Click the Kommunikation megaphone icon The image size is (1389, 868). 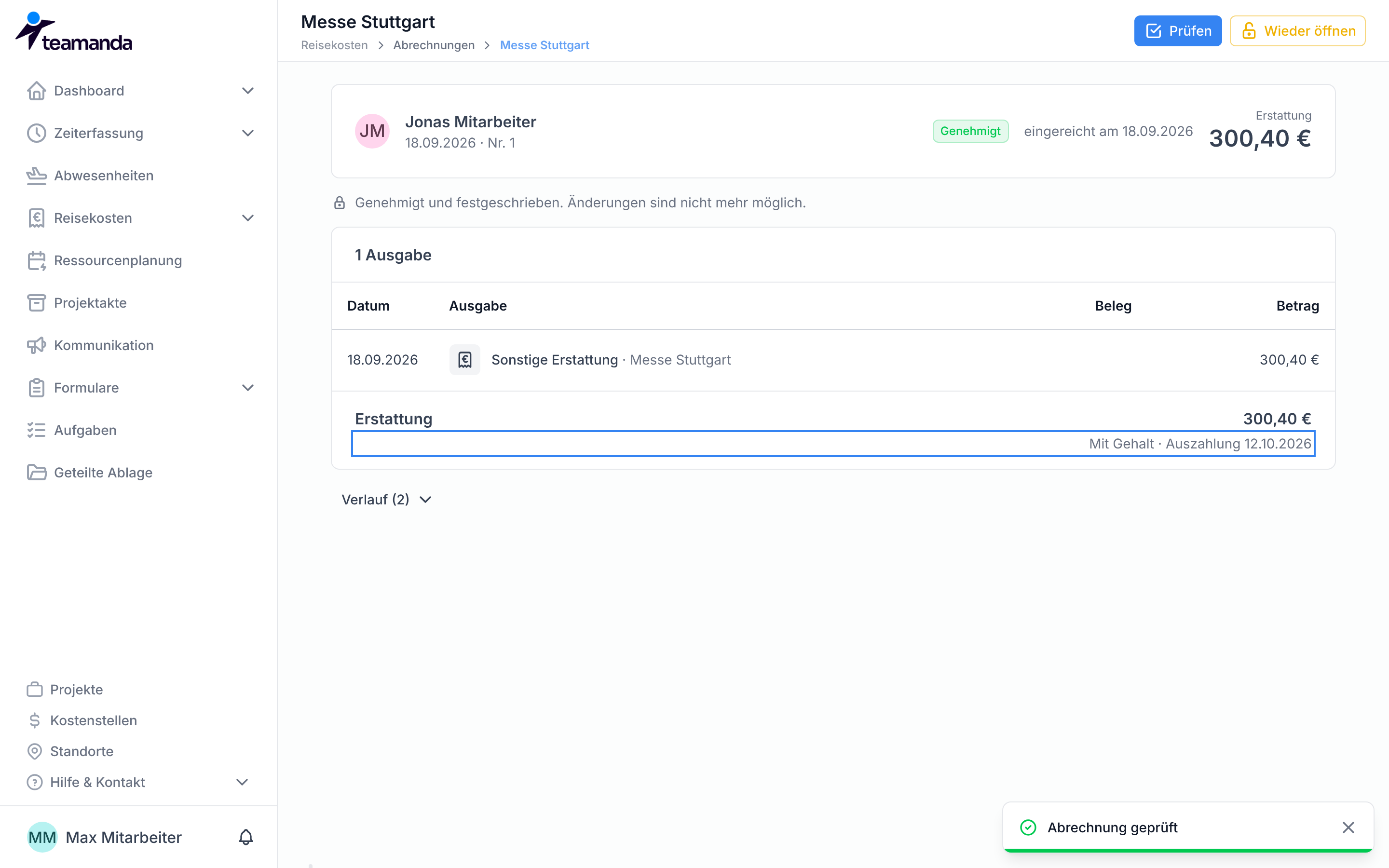coord(37,346)
